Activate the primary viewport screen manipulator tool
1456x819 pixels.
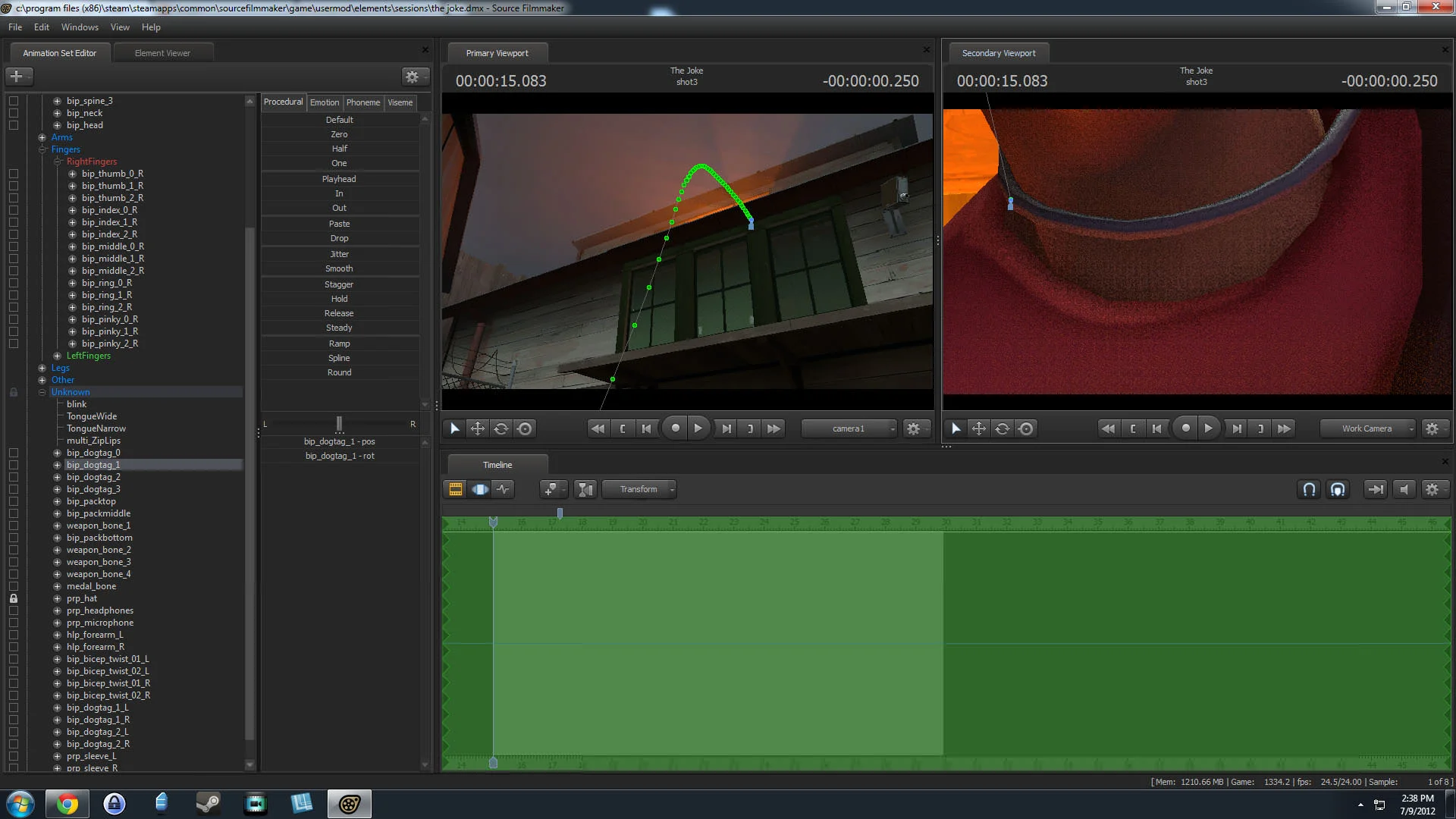point(525,428)
